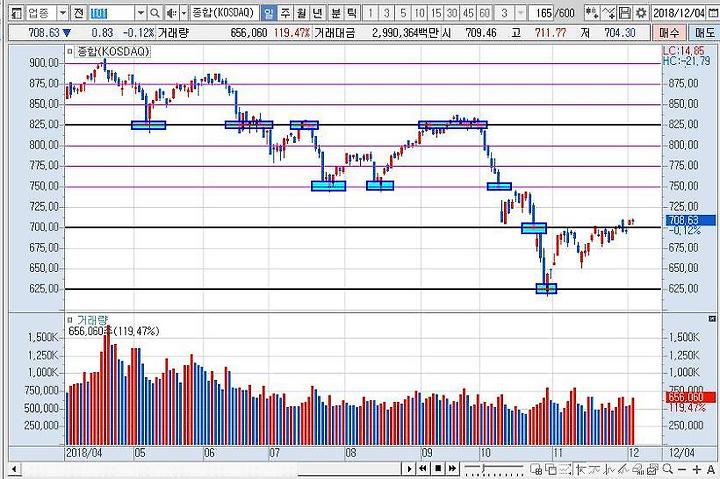The image size is (720, 479).
Task: Click the plus zoom in icon
Action: 697,469
